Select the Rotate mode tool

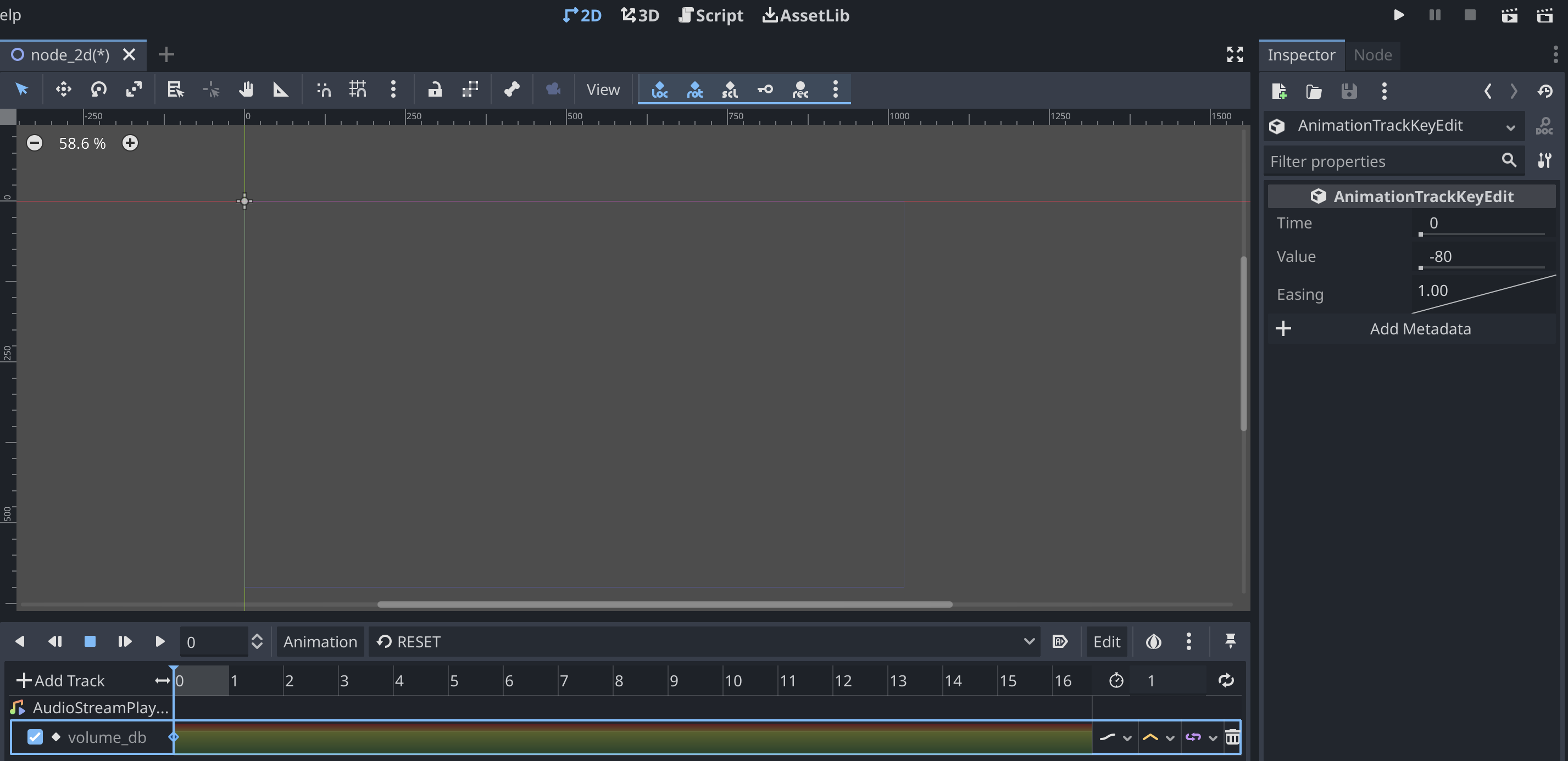(98, 89)
